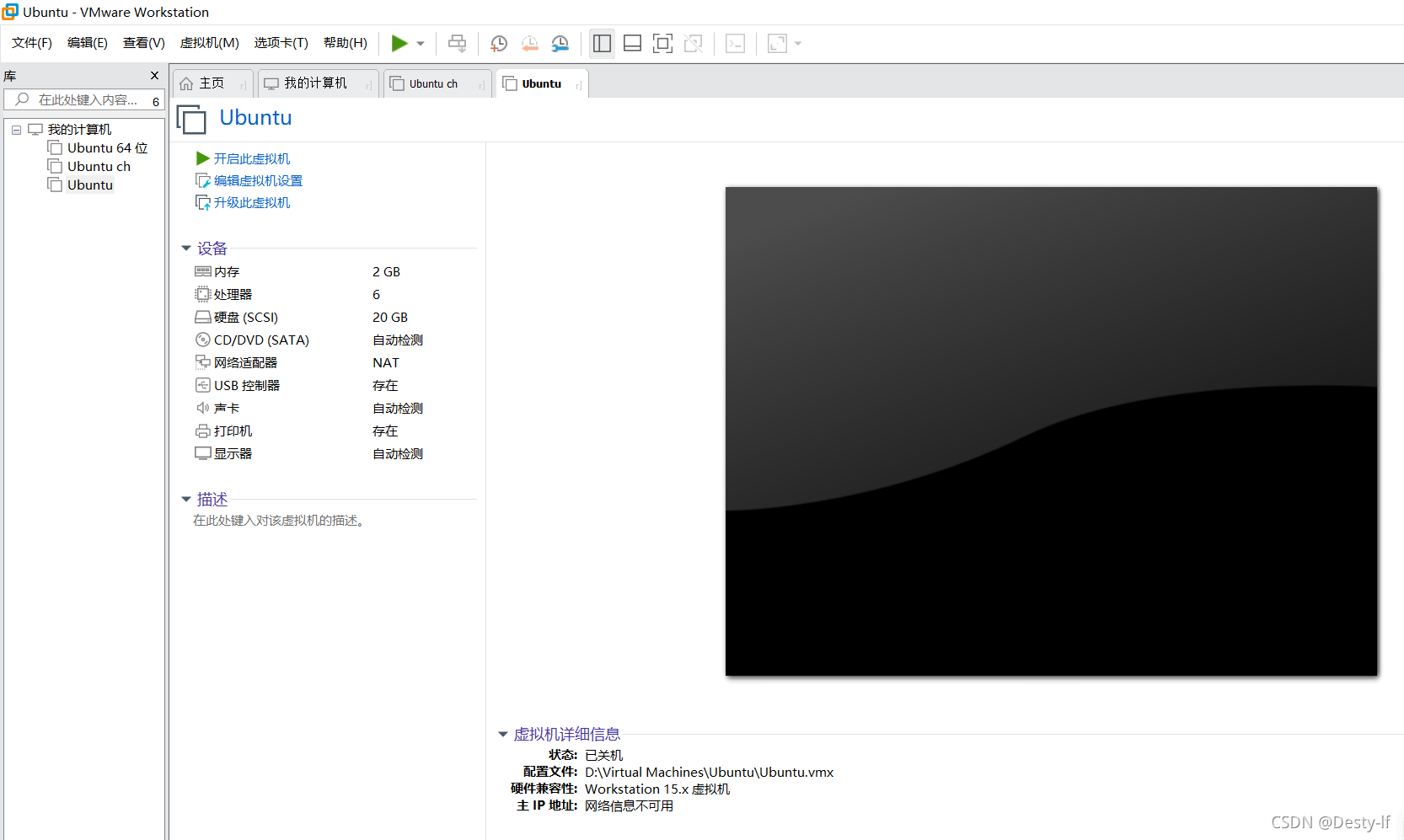This screenshot has width=1404, height=840.
Task: Click the 硬盘 (SCSI) device icon
Action: (x=203, y=317)
